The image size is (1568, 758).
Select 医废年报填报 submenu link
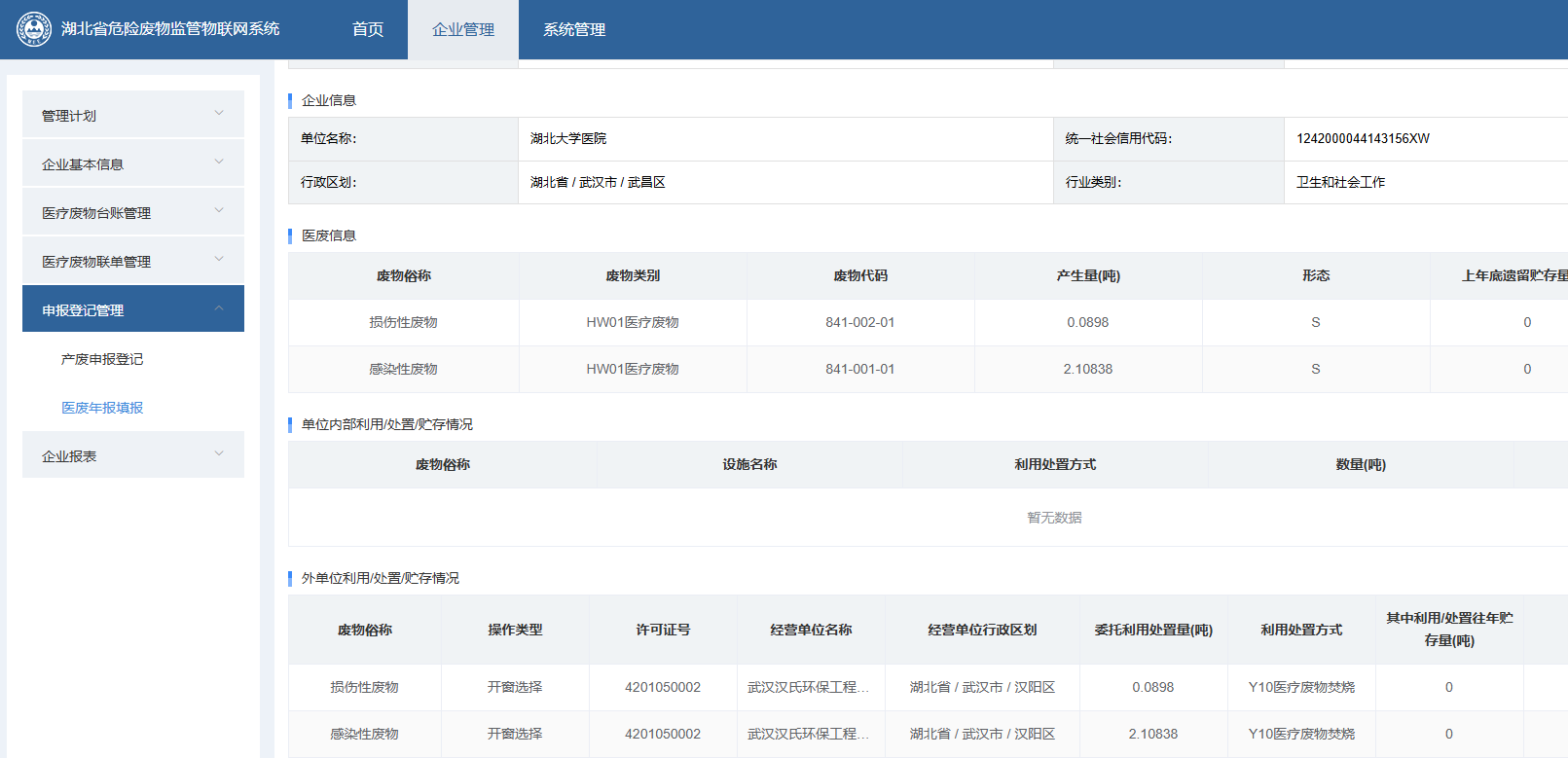pos(102,408)
